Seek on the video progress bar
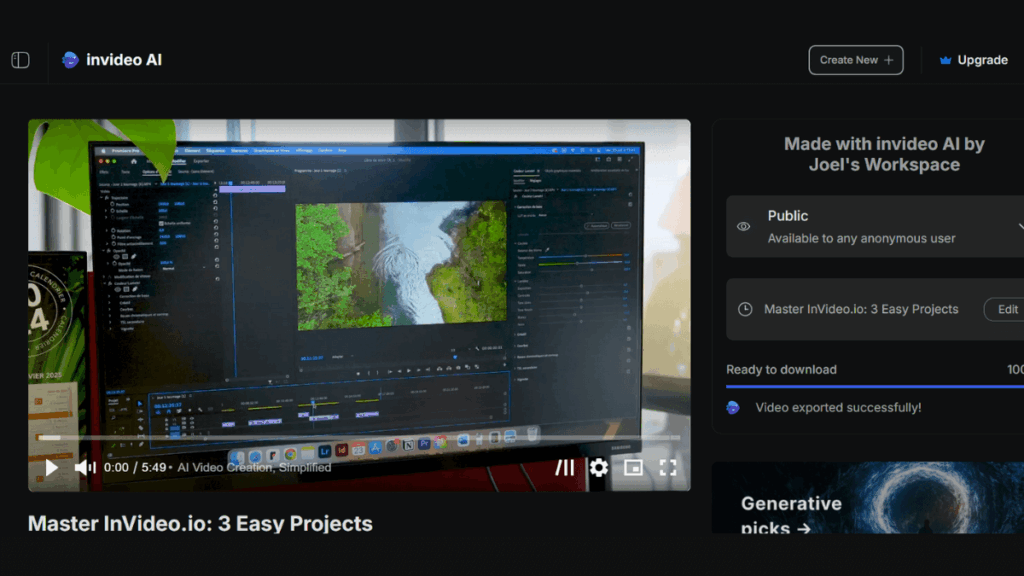This screenshot has width=1024, height=576. click(x=359, y=438)
